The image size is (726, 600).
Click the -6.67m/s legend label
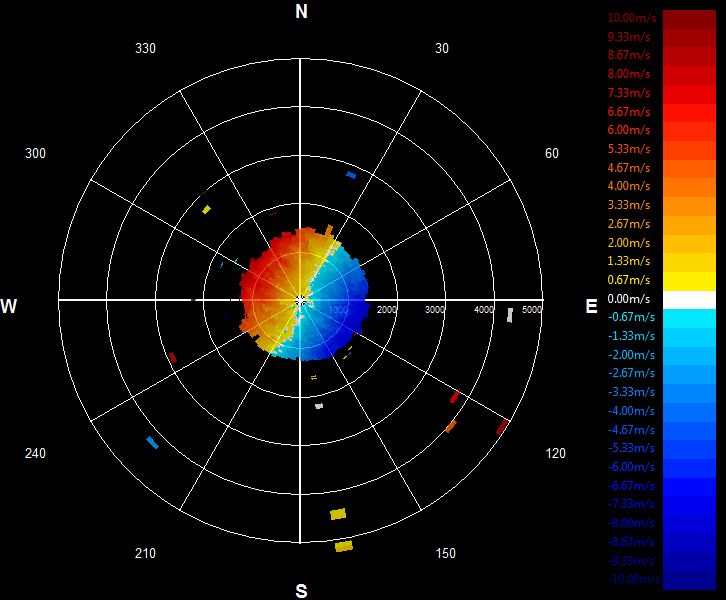(x=631, y=486)
